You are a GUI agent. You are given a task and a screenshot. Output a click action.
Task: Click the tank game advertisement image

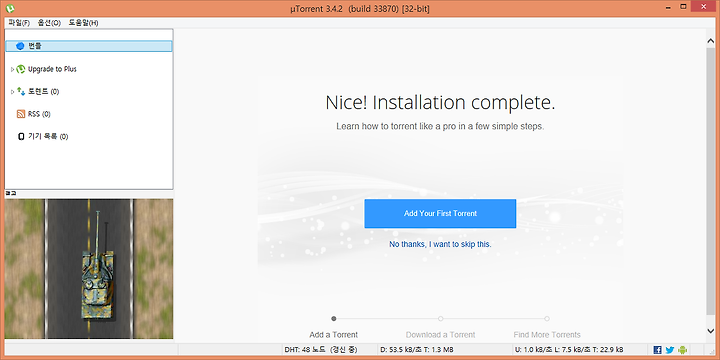coord(89,269)
